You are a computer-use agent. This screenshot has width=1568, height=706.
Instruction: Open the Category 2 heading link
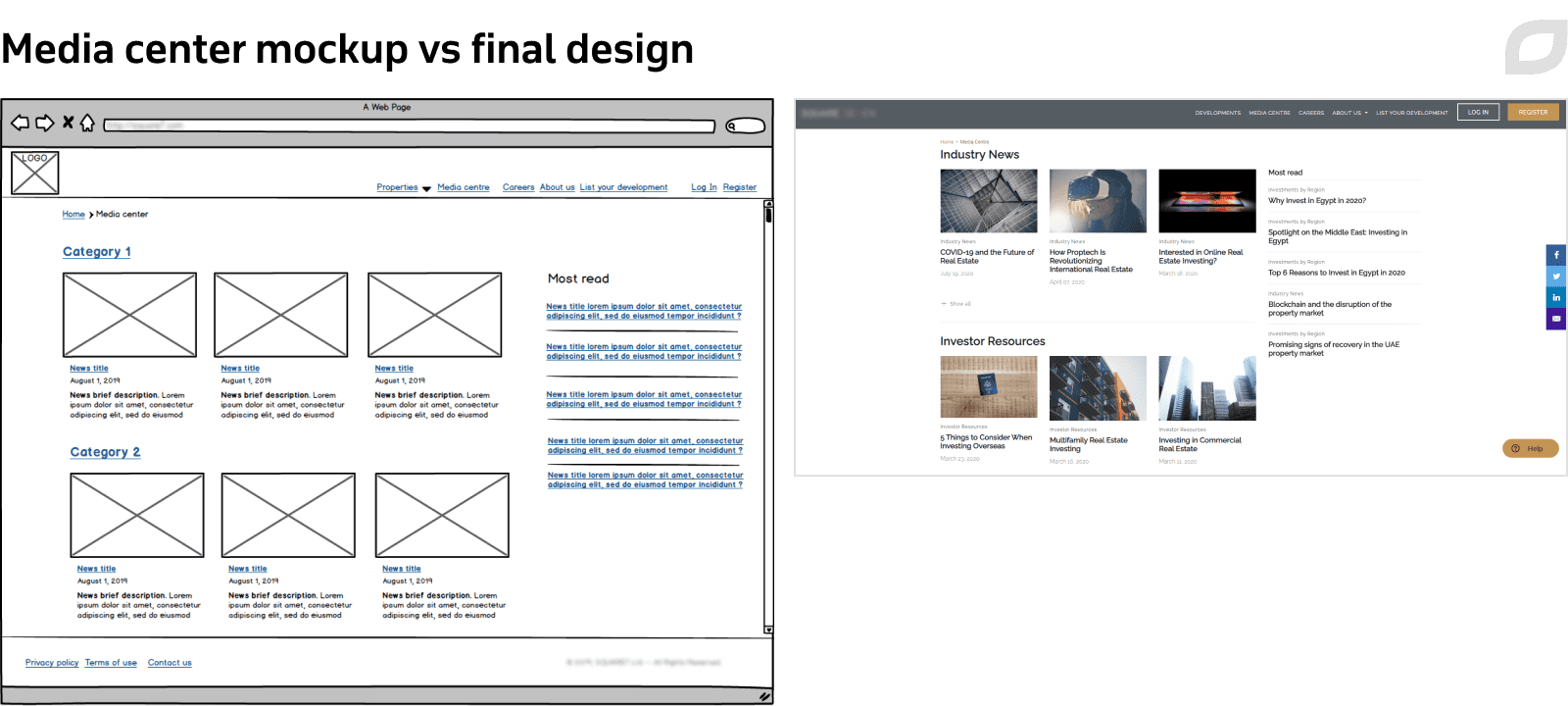coord(105,452)
